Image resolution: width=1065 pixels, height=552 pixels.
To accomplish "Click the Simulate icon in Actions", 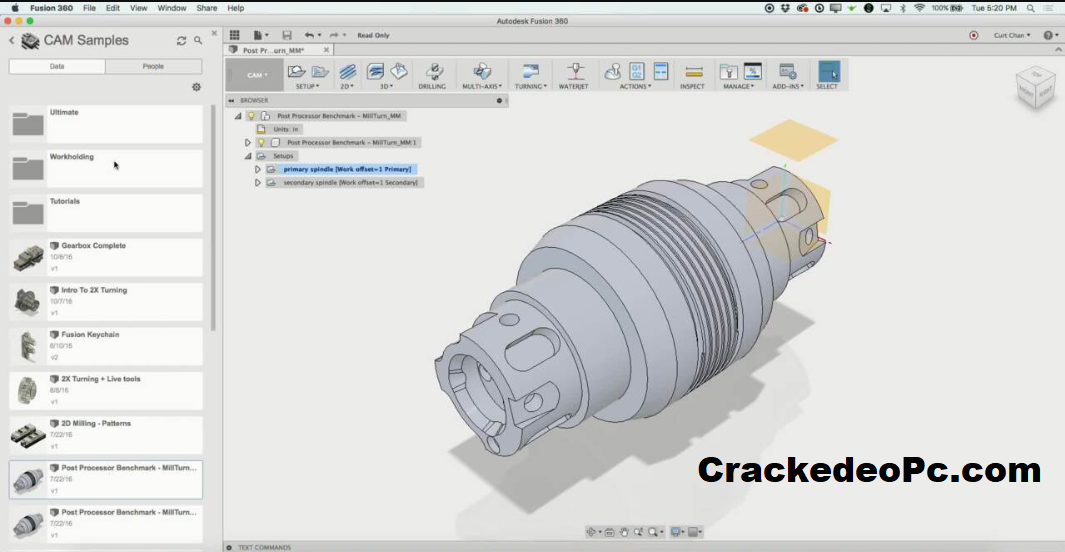I will 613,71.
